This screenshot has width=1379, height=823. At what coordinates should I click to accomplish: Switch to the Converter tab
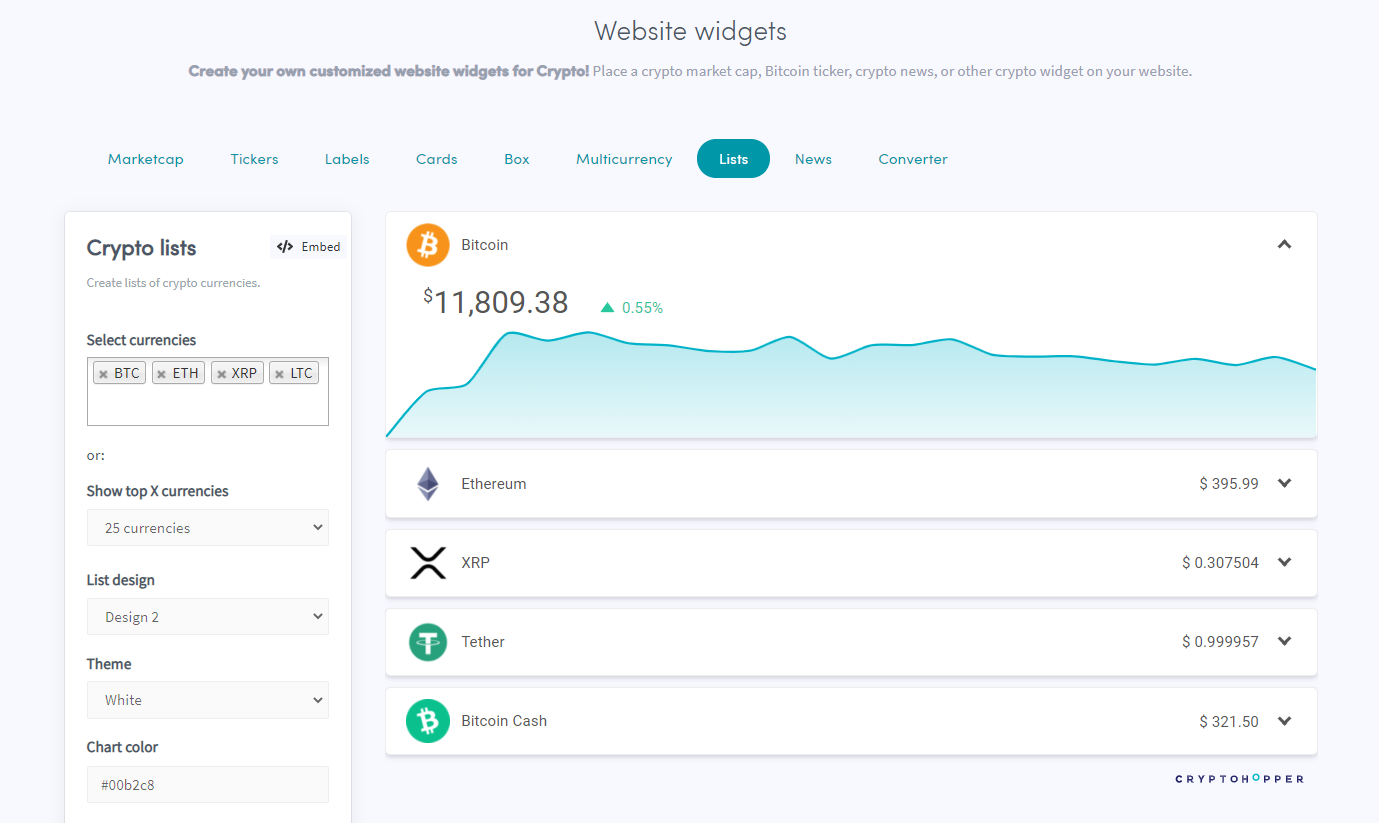913,159
